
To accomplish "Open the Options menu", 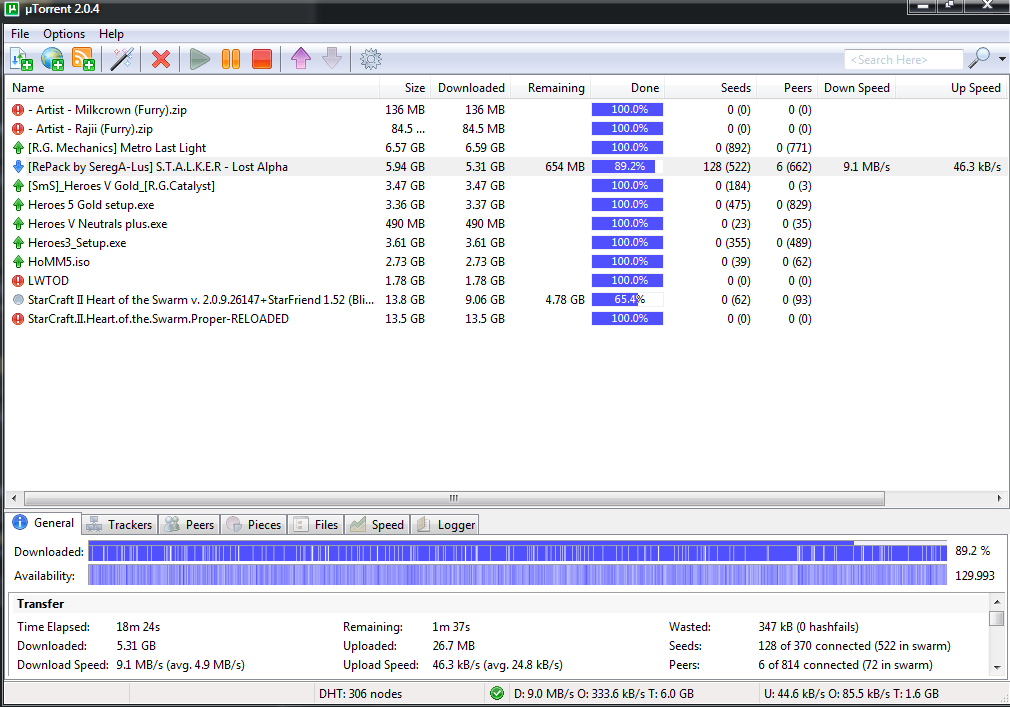I will 64,33.
